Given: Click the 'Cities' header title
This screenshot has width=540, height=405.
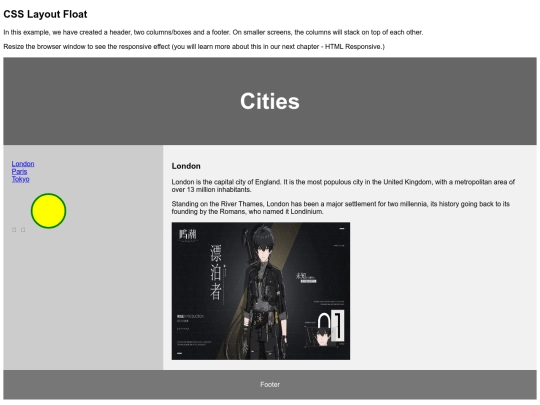Looking at the screenshot, I should 270,101.
